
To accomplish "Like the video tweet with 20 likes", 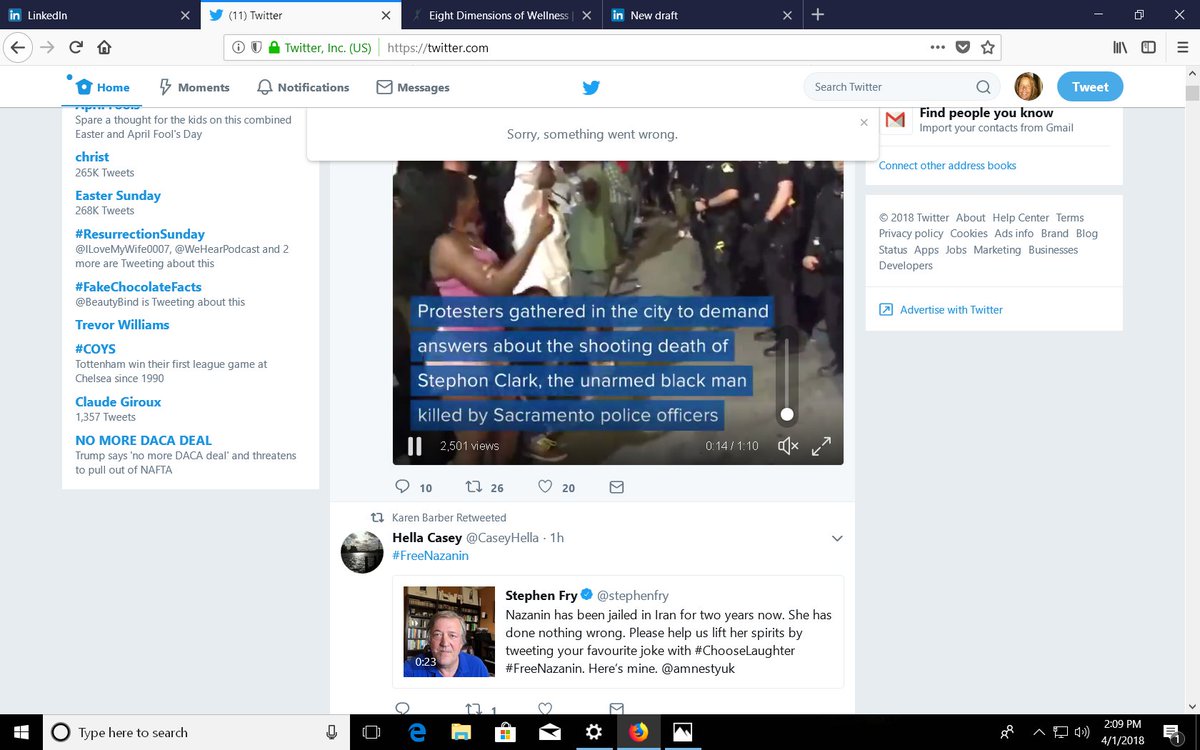I will pyautogui.click(x=545, y=487).
